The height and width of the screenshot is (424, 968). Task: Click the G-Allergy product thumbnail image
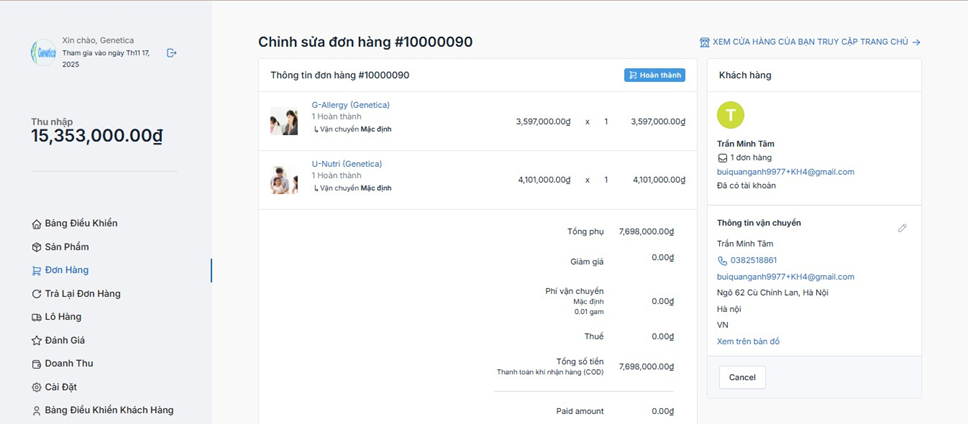[x=284, y=121]
